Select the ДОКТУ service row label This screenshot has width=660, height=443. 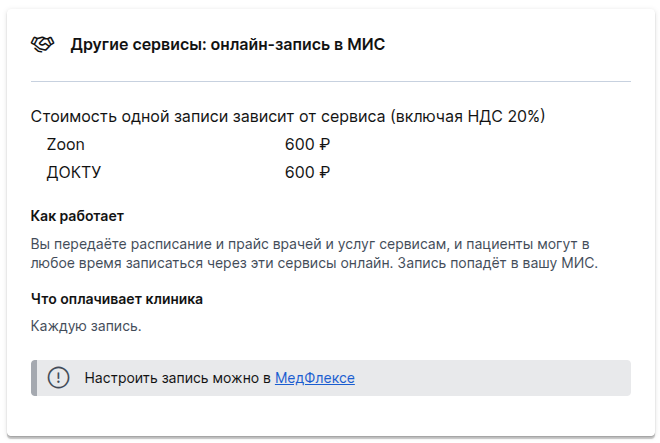[x=74, y=172]
